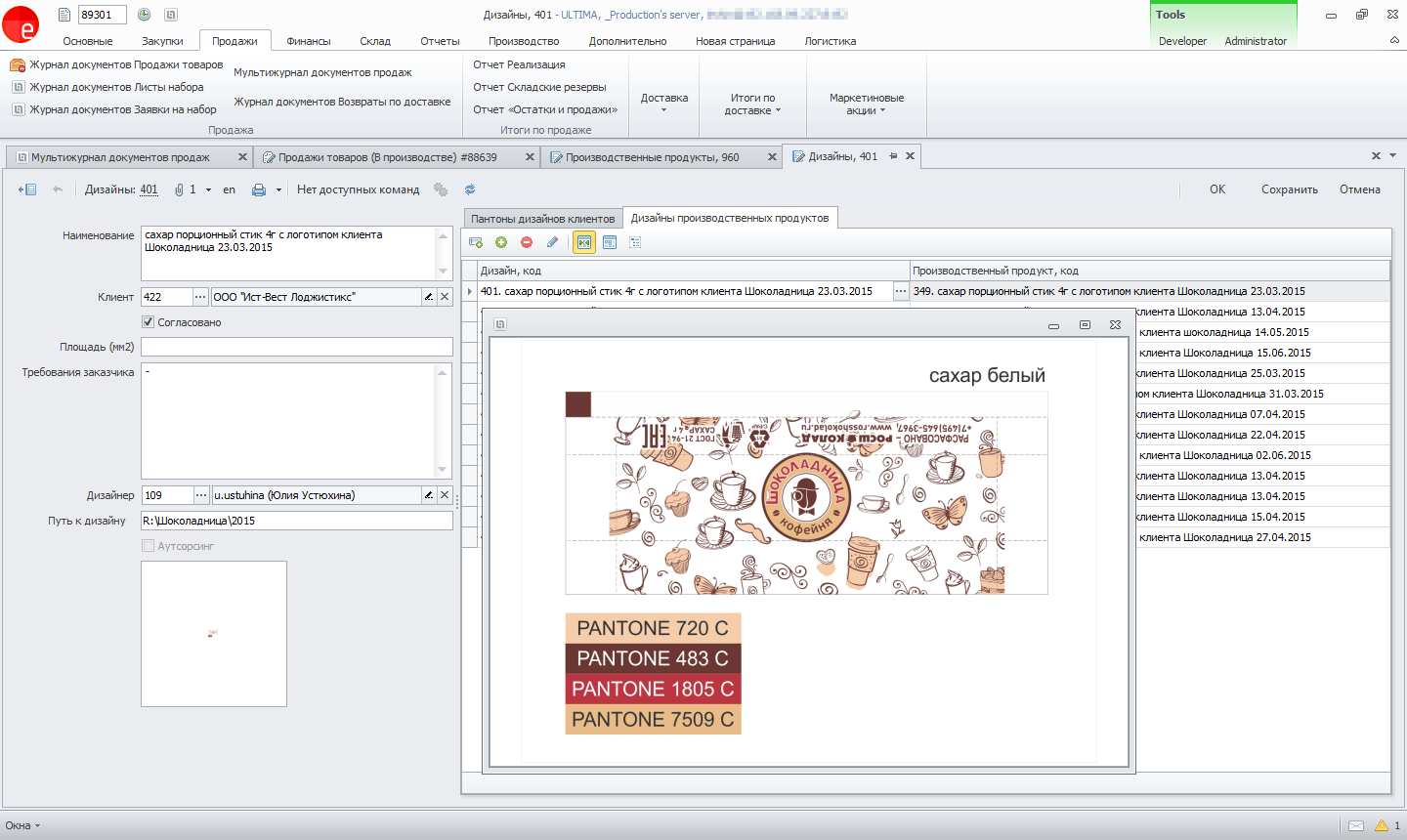
Task: Open the Окна dropdown in status bar
Action: (23, 825)
